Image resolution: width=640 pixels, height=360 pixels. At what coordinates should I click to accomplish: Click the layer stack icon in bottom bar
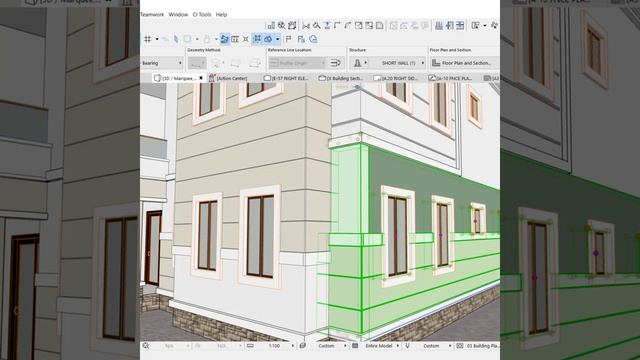click(303, 346)
